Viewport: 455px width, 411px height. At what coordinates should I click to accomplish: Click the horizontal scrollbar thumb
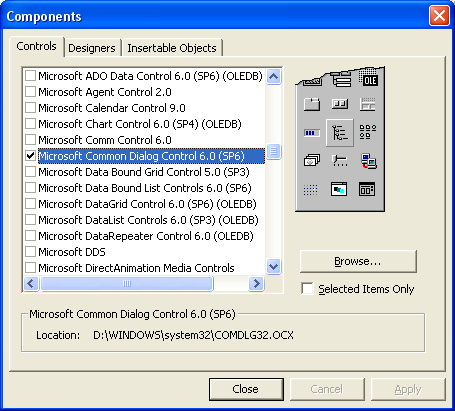(127, 284)
